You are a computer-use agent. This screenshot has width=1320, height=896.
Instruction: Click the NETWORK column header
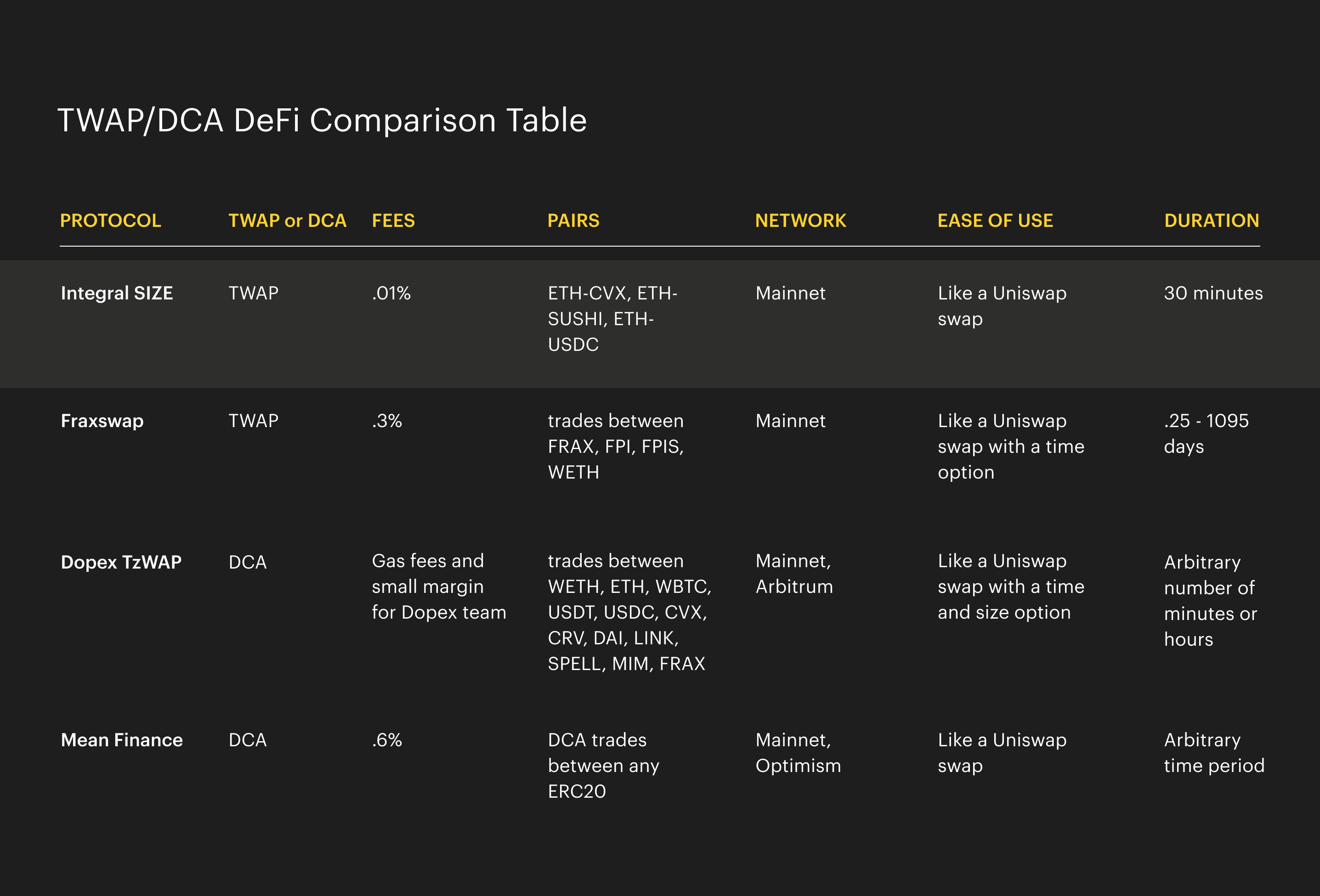pos(800,220)
